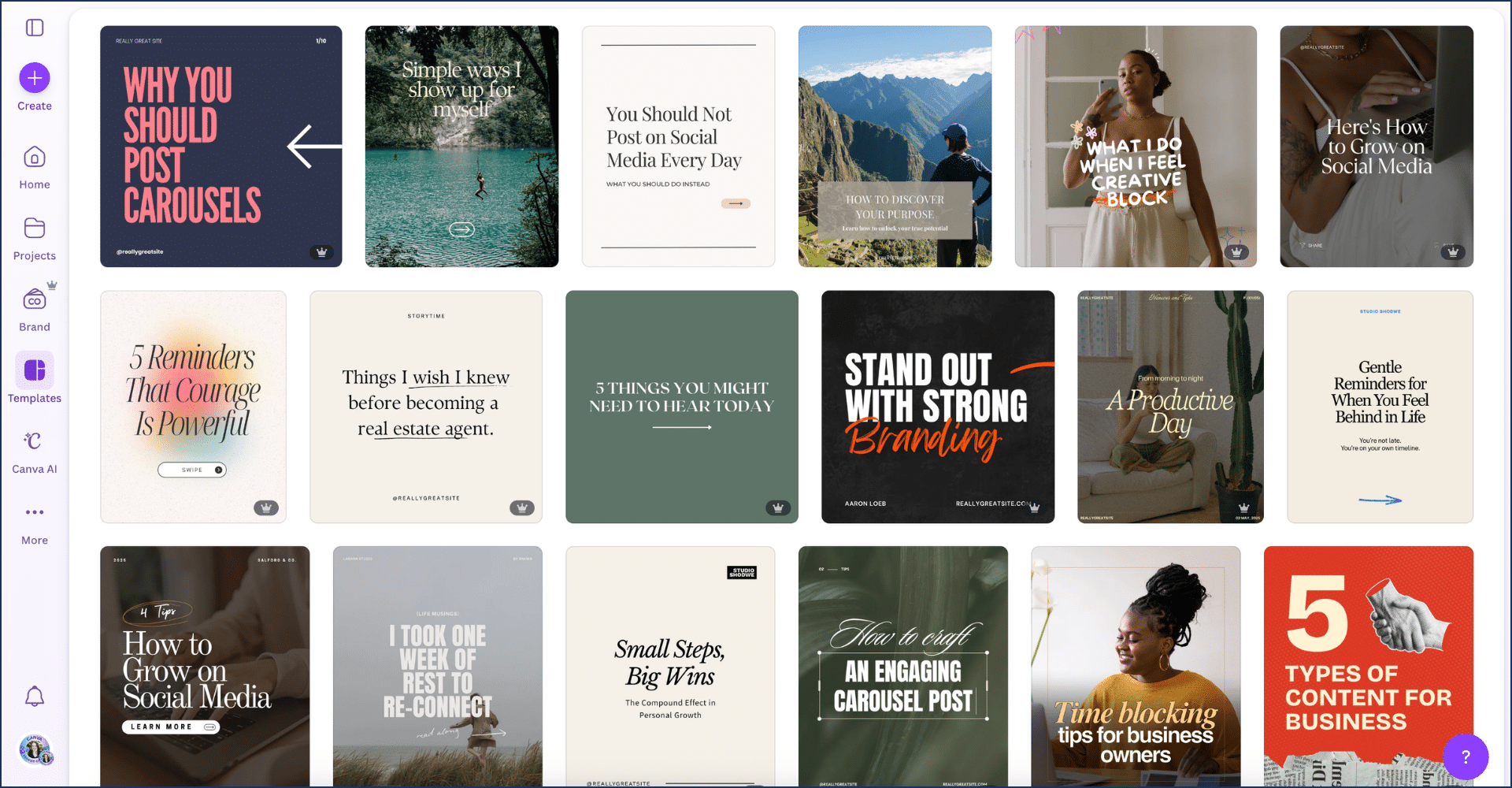Choose '5 Things You Might Need to Hear Today' template
Screen dimensions: 1512x788
[682, 407]
